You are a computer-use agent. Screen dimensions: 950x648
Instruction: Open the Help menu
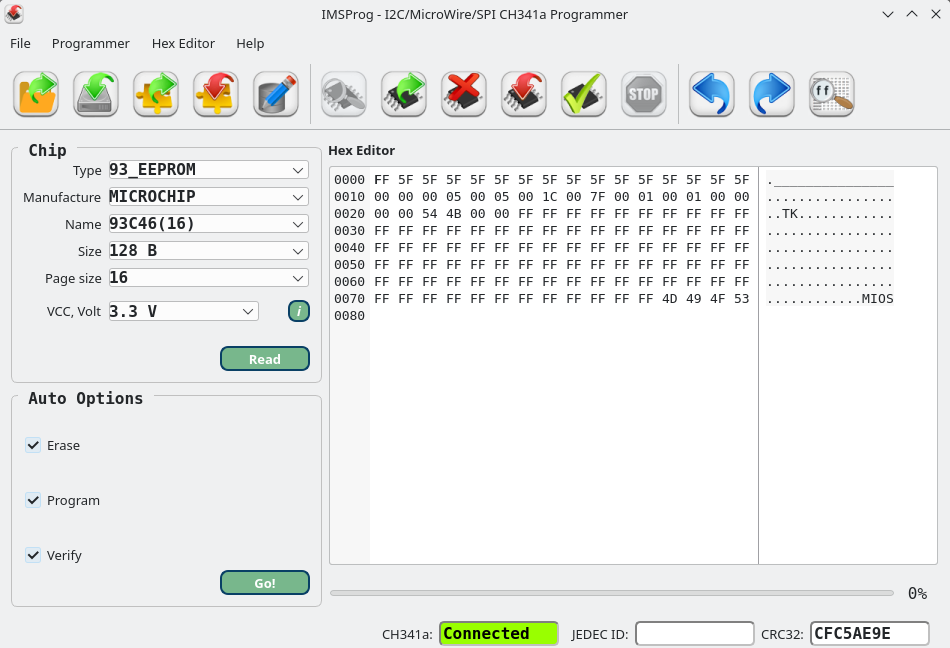[x=250, y=44]
